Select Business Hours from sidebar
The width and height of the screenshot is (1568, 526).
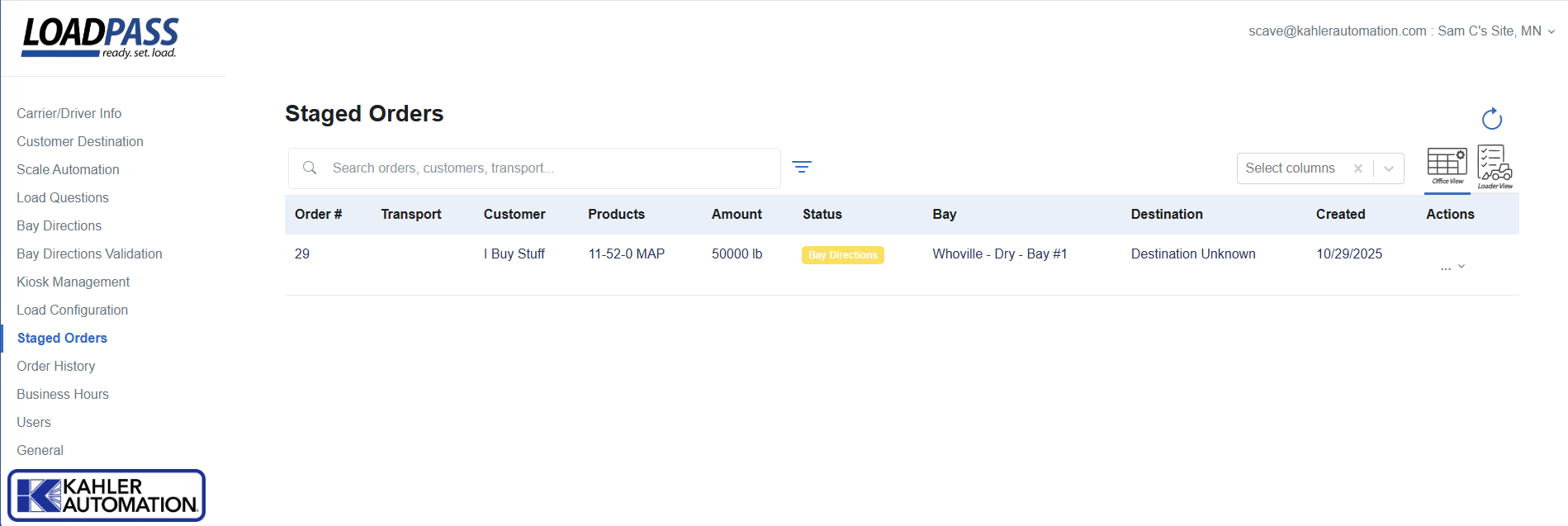pos(63,394)
